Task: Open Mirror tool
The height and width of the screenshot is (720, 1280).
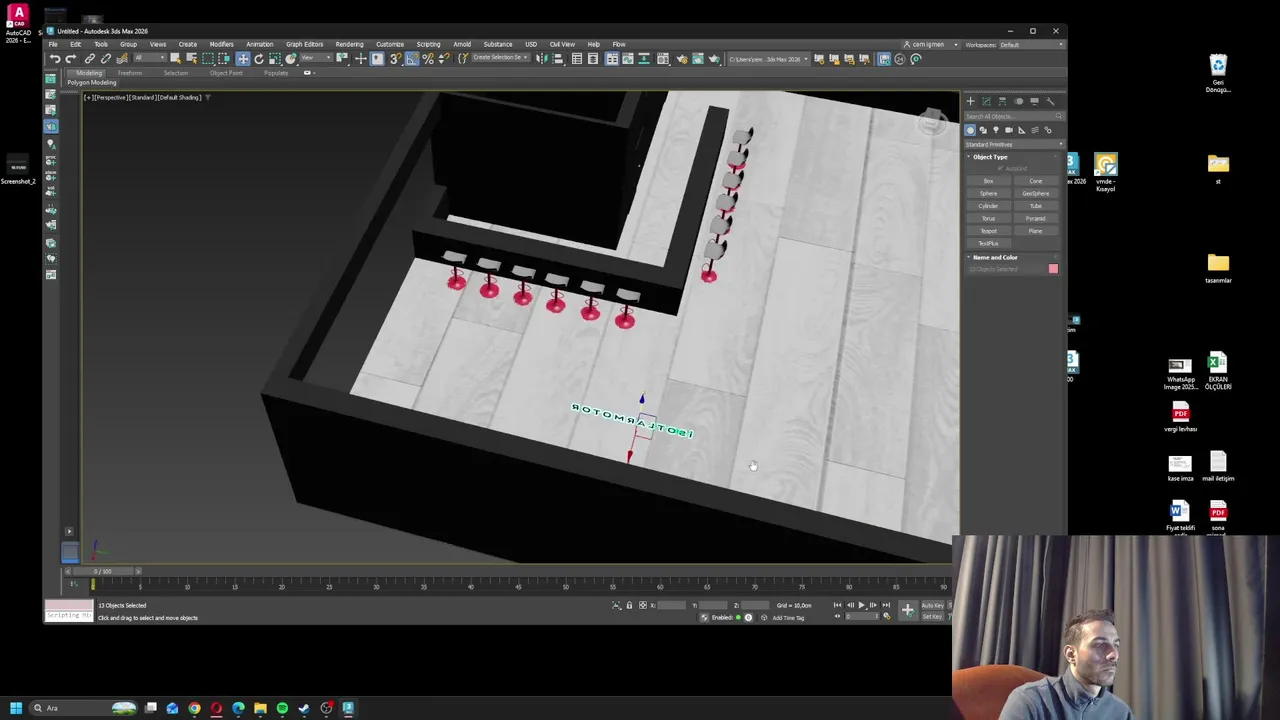Action: tap(541, 58)
